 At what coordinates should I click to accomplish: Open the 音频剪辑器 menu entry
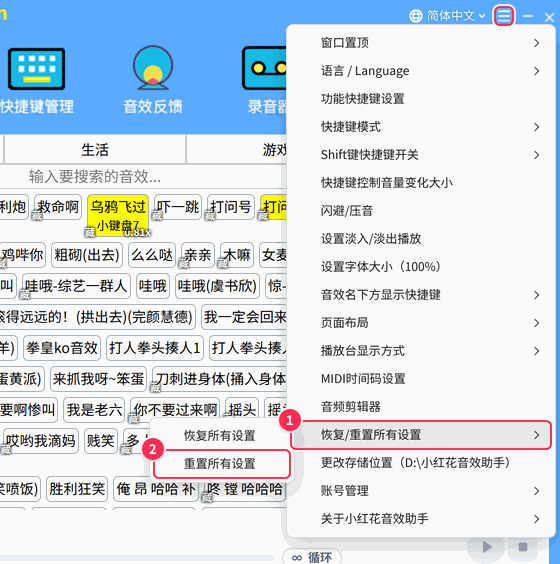coord(421,407)
